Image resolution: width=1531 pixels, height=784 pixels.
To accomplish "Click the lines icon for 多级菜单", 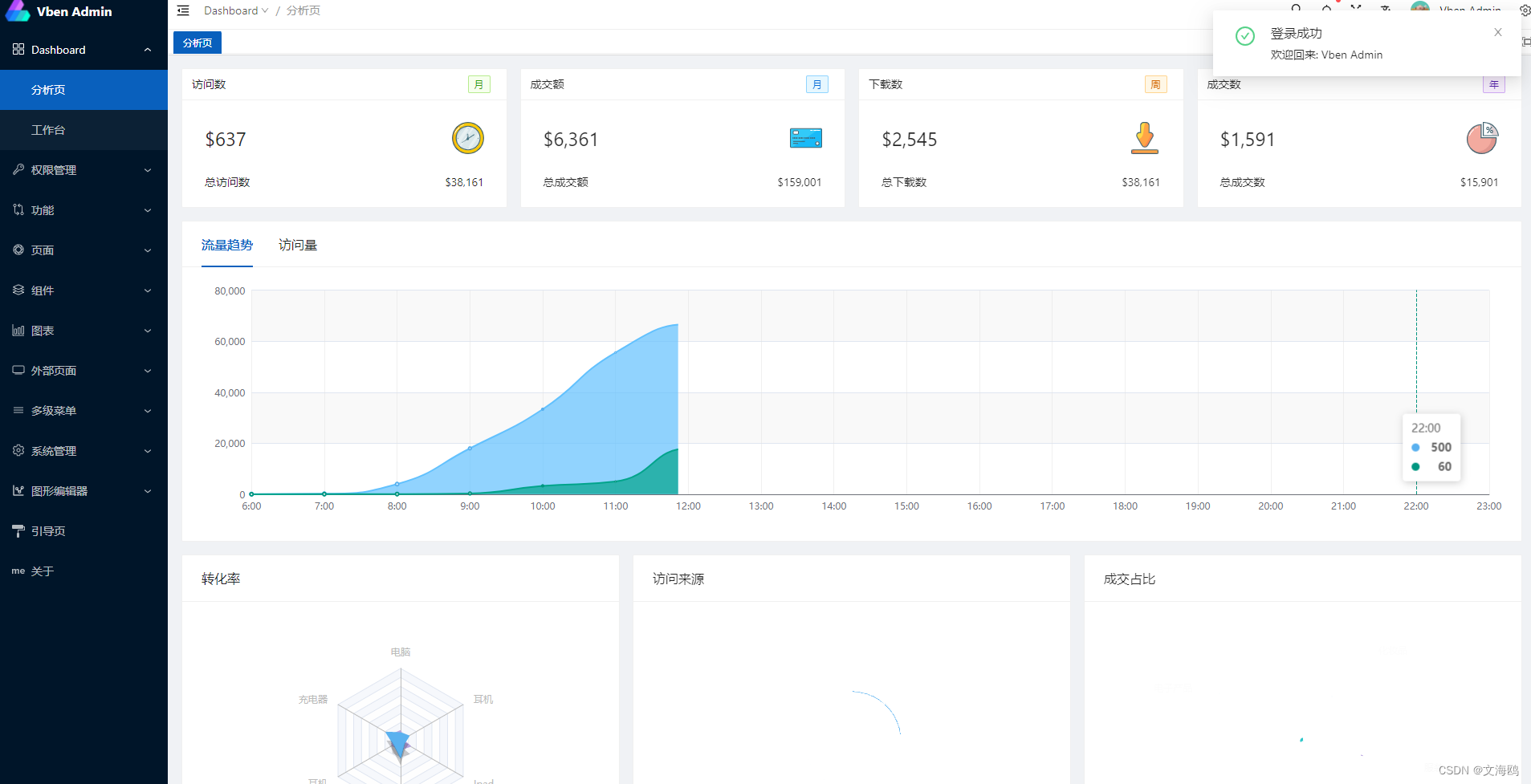I will click(18, 410).
